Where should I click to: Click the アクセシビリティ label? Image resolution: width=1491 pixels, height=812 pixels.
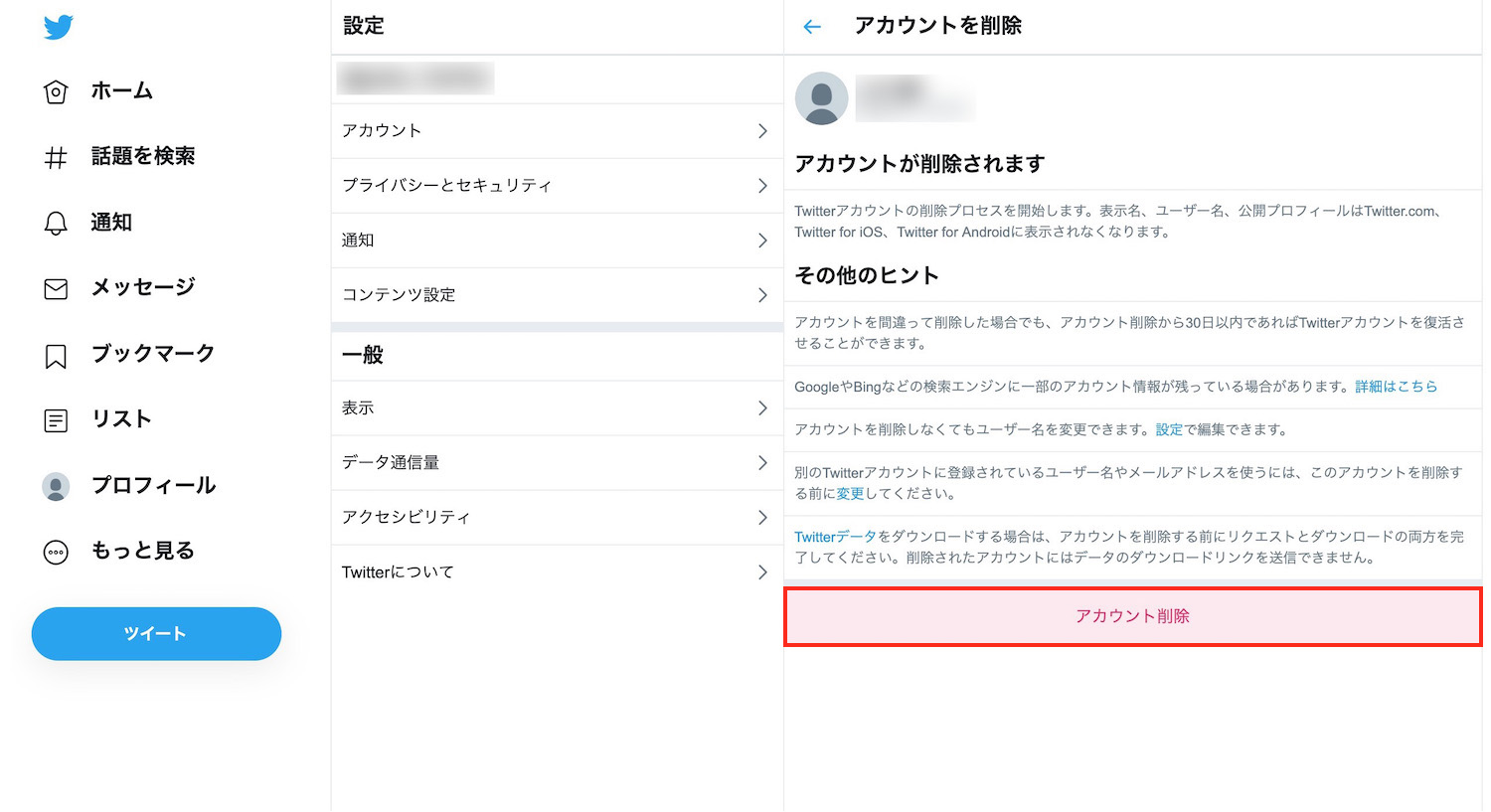coord(406,518)
